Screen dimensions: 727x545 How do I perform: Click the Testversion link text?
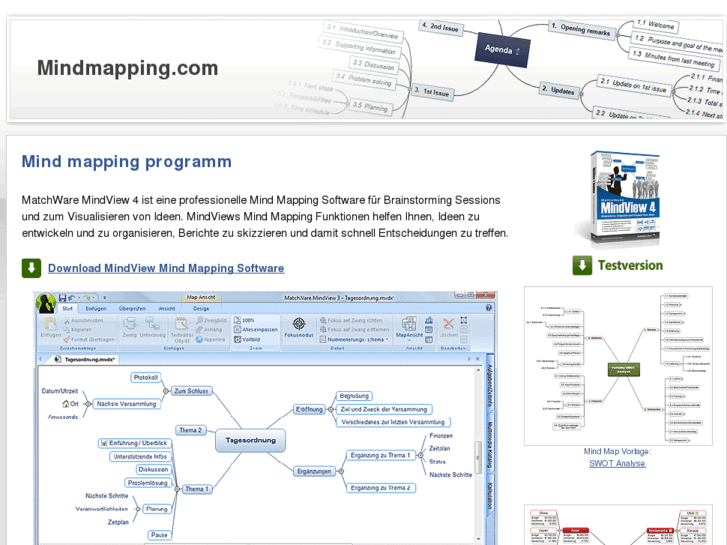(630, 265)
